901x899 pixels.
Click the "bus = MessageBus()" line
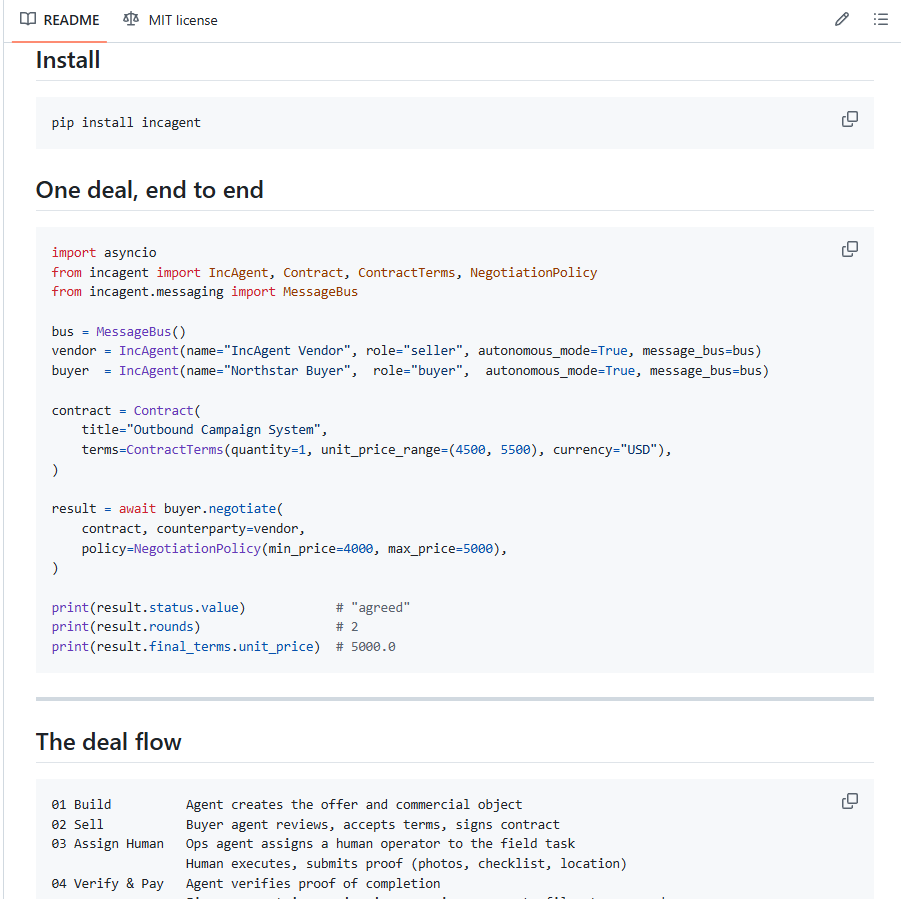[119, 331]
